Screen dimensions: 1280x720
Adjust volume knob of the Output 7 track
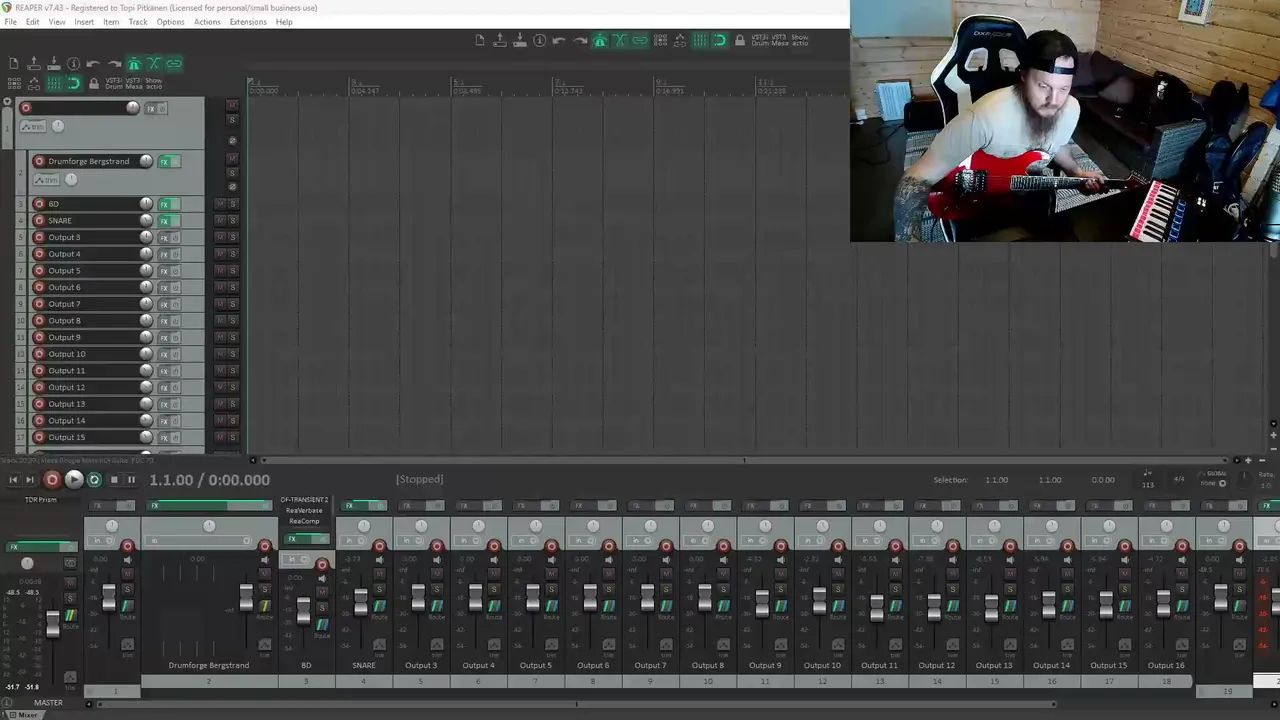pyautogui.click(x=146, y=304)
